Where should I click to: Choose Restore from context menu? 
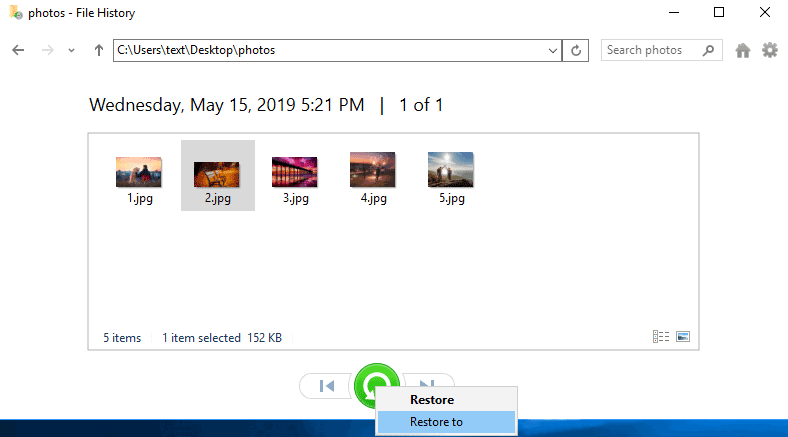pyautogui.click(x=432, y=399)
